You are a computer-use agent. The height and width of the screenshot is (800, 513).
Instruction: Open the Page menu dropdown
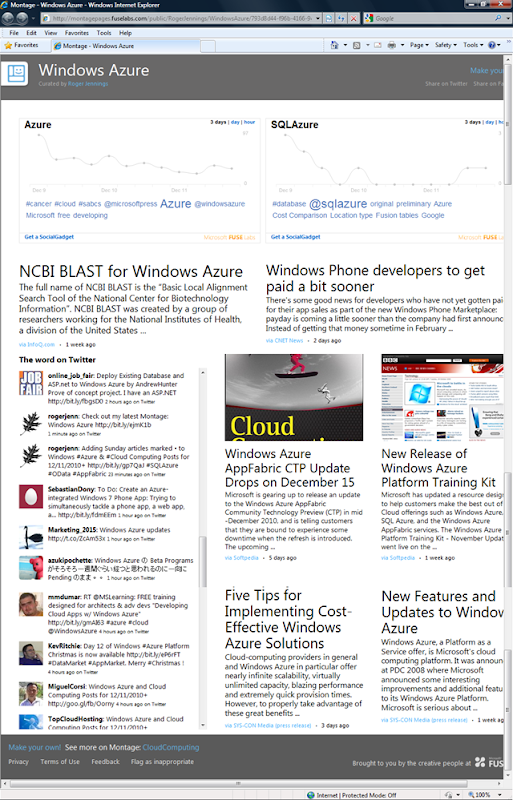tap(419, 45)
